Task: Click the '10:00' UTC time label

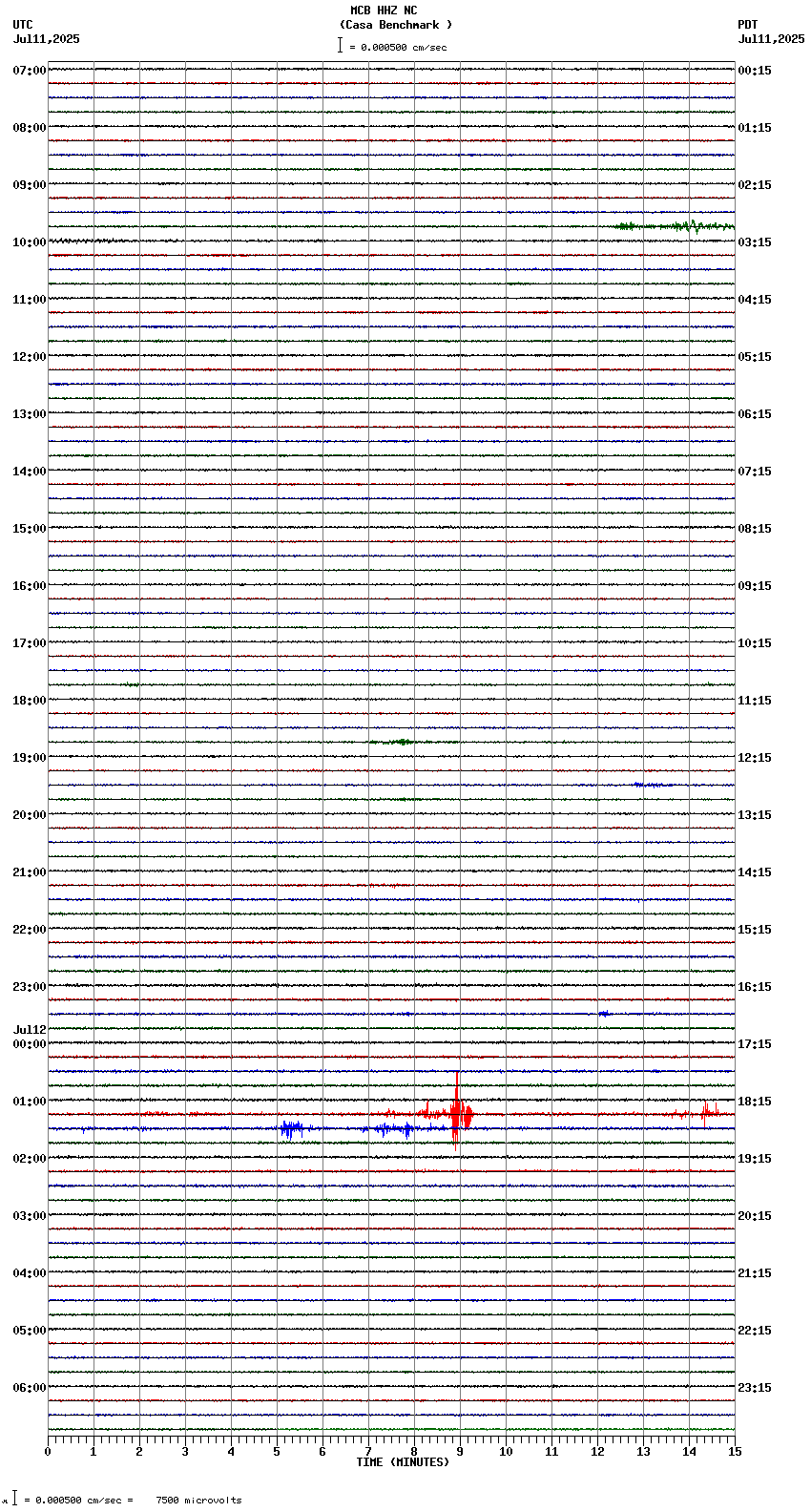Action: (x=30, y=242)
